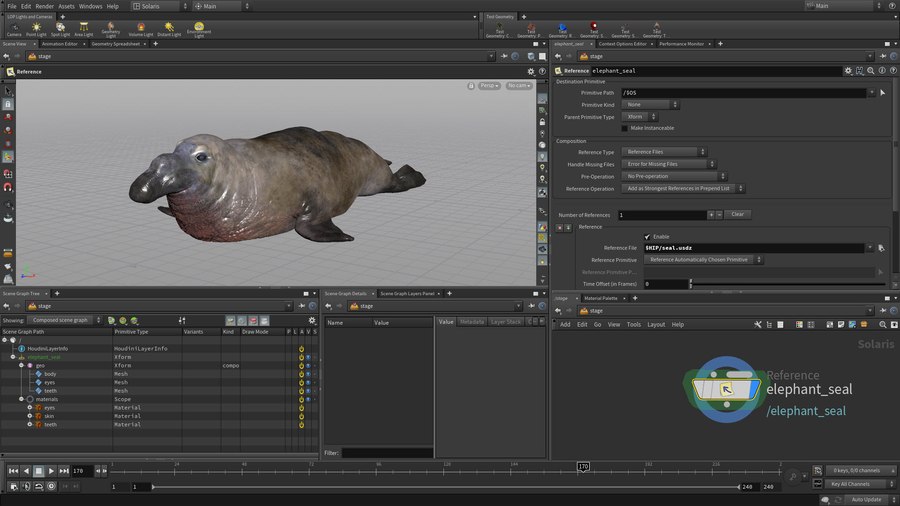
Task: Open Scene Graph Tree gear settings
Action: point(312,320)
